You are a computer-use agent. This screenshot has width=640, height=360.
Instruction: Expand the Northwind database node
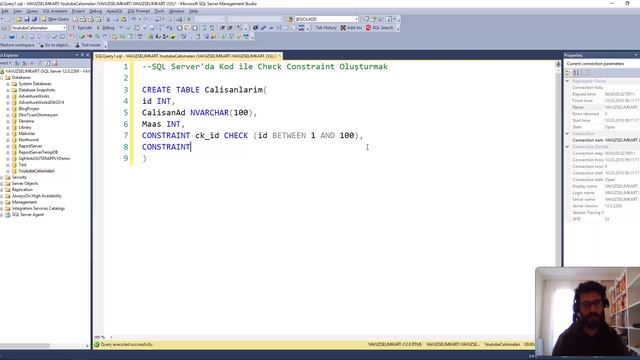tap(8, 140)
